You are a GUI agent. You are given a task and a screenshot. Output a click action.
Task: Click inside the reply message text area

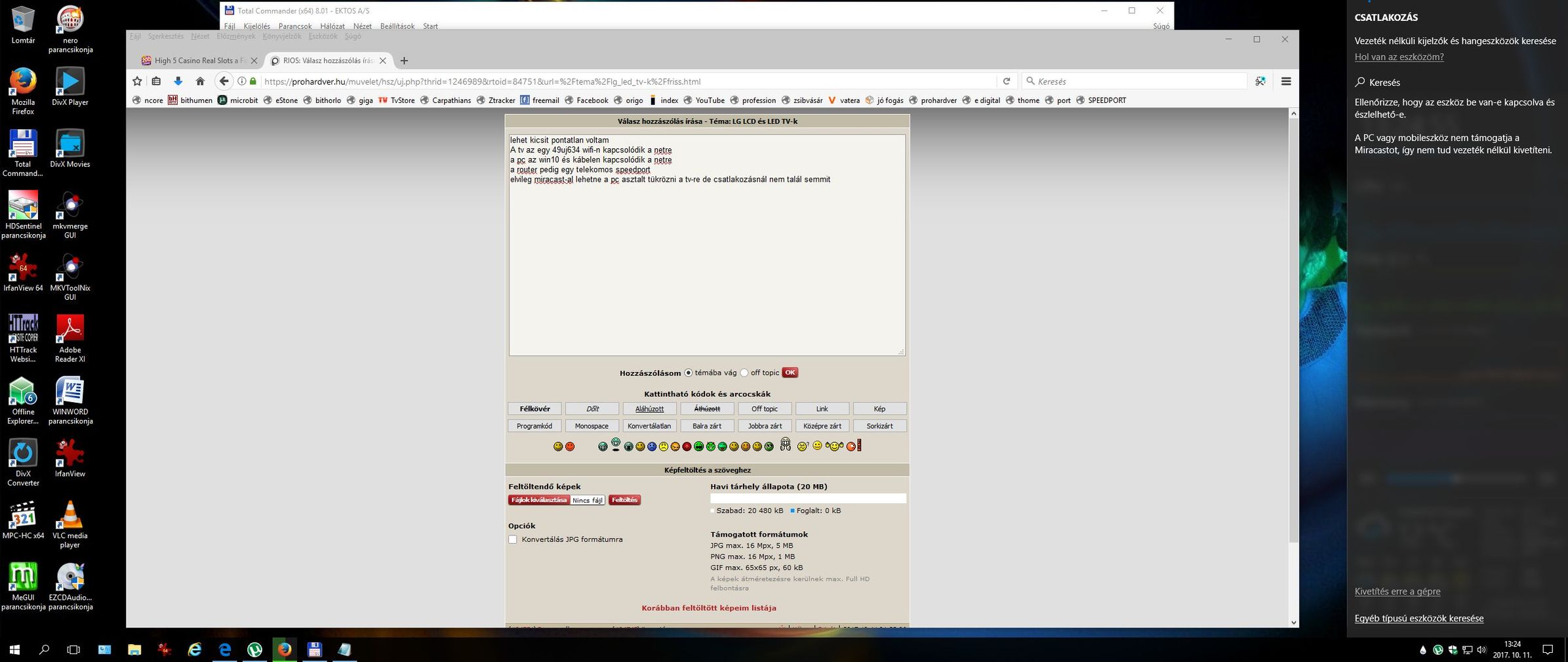pyautogui.click(x=707, y=245)
